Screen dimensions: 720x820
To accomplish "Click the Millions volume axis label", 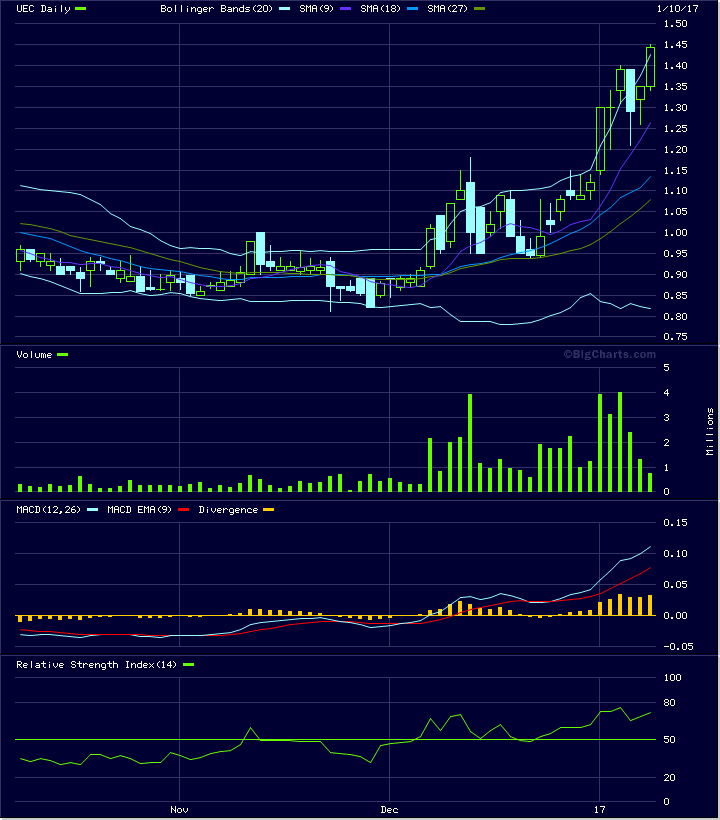I will (710, 431).
